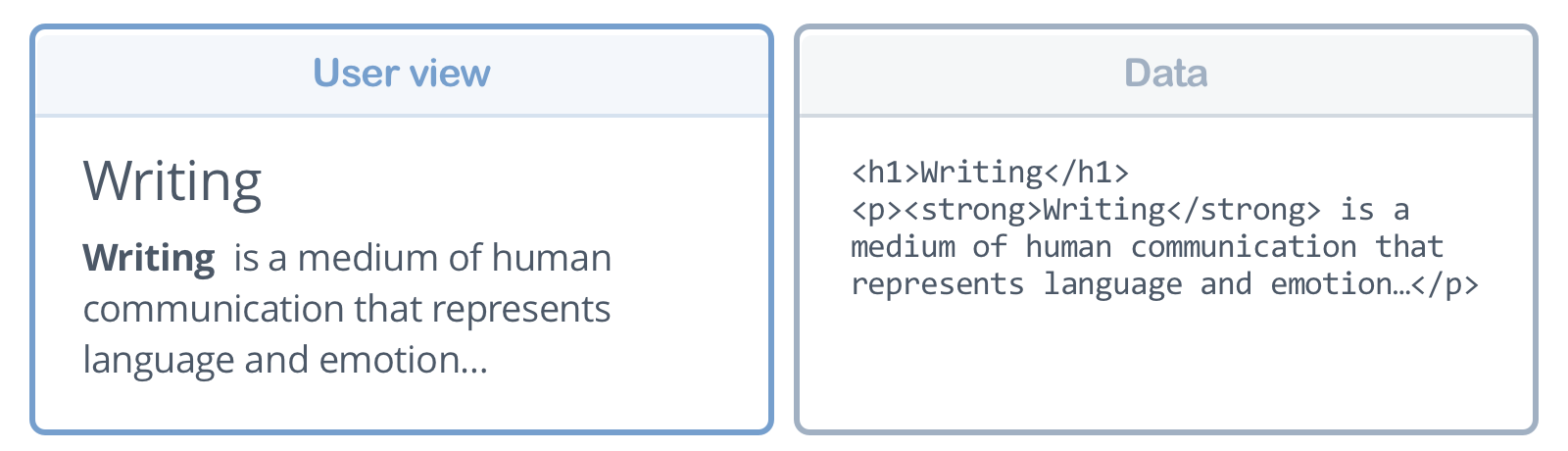Click the opening <p> tag in Data

(868, 211)
